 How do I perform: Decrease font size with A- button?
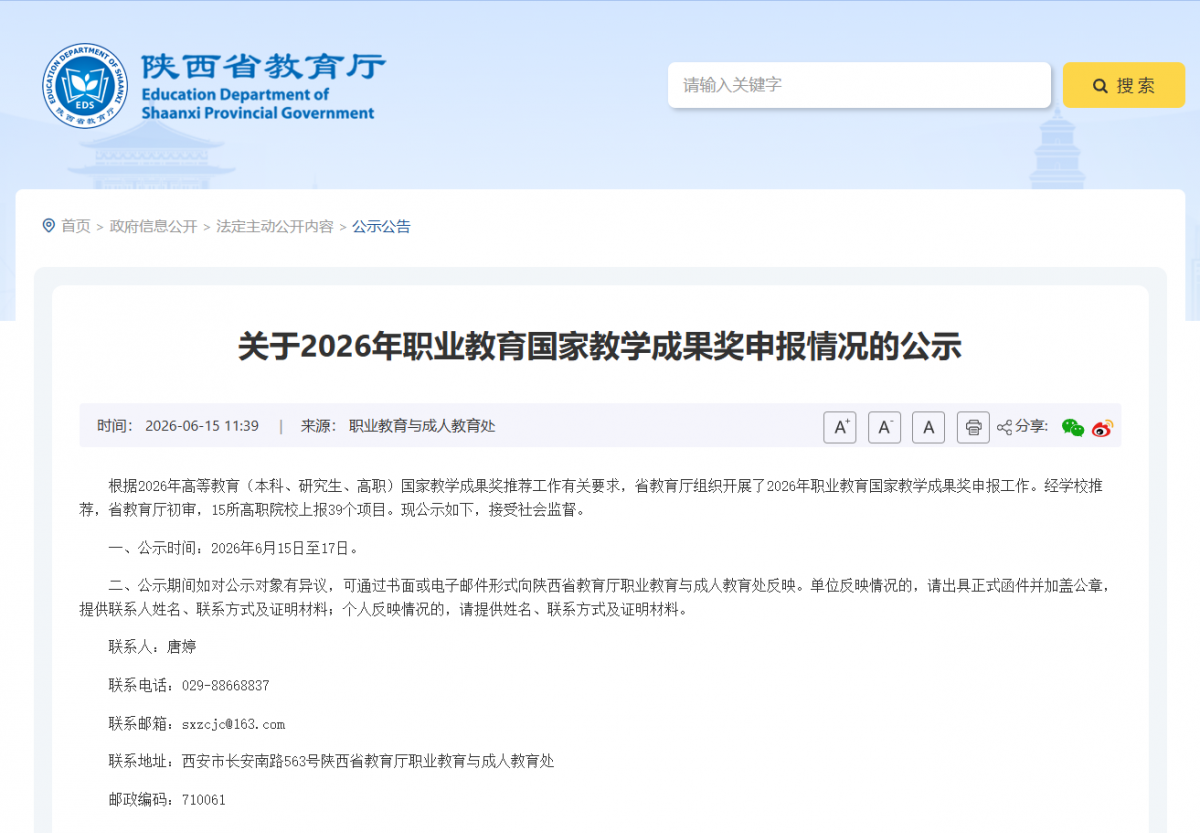coord(884,427)
